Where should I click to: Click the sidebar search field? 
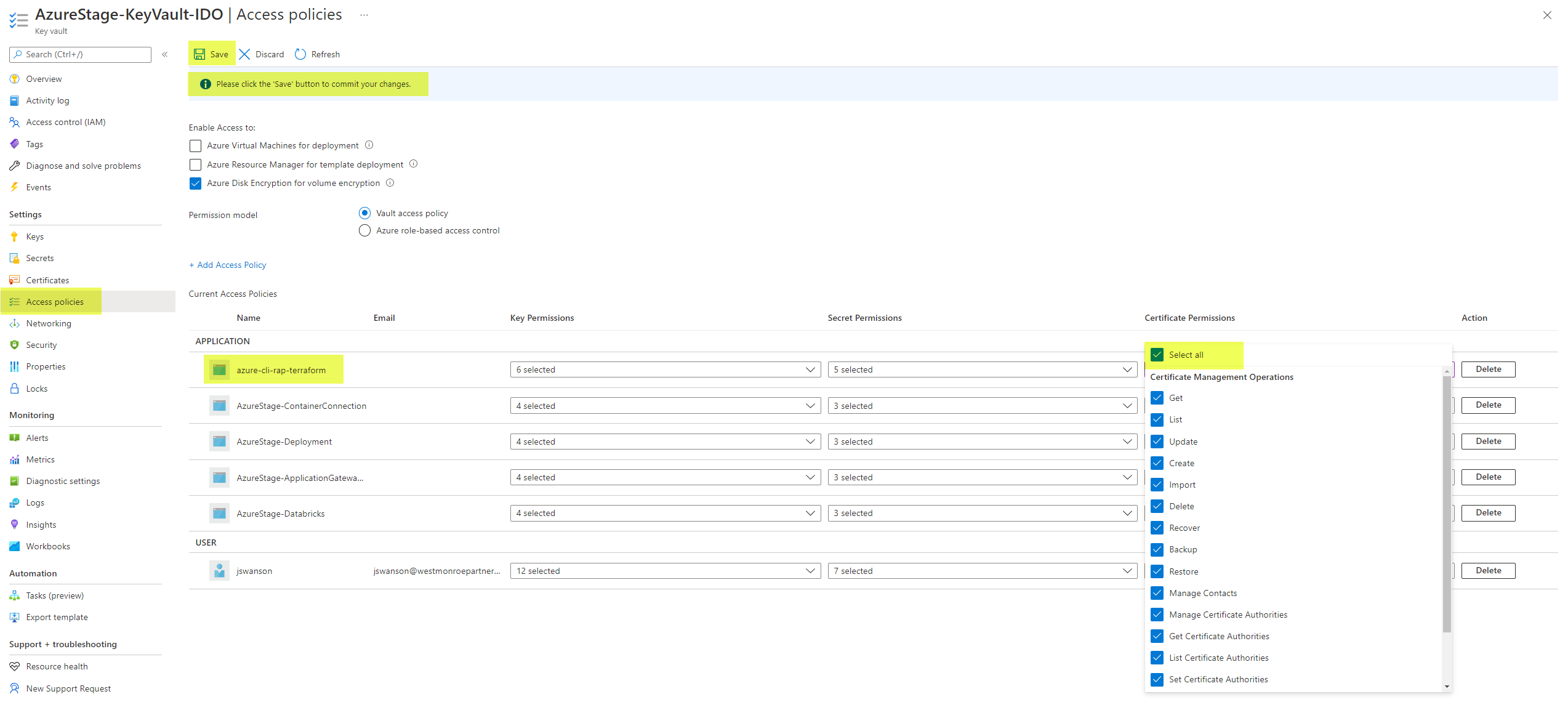tap(80, 54)
